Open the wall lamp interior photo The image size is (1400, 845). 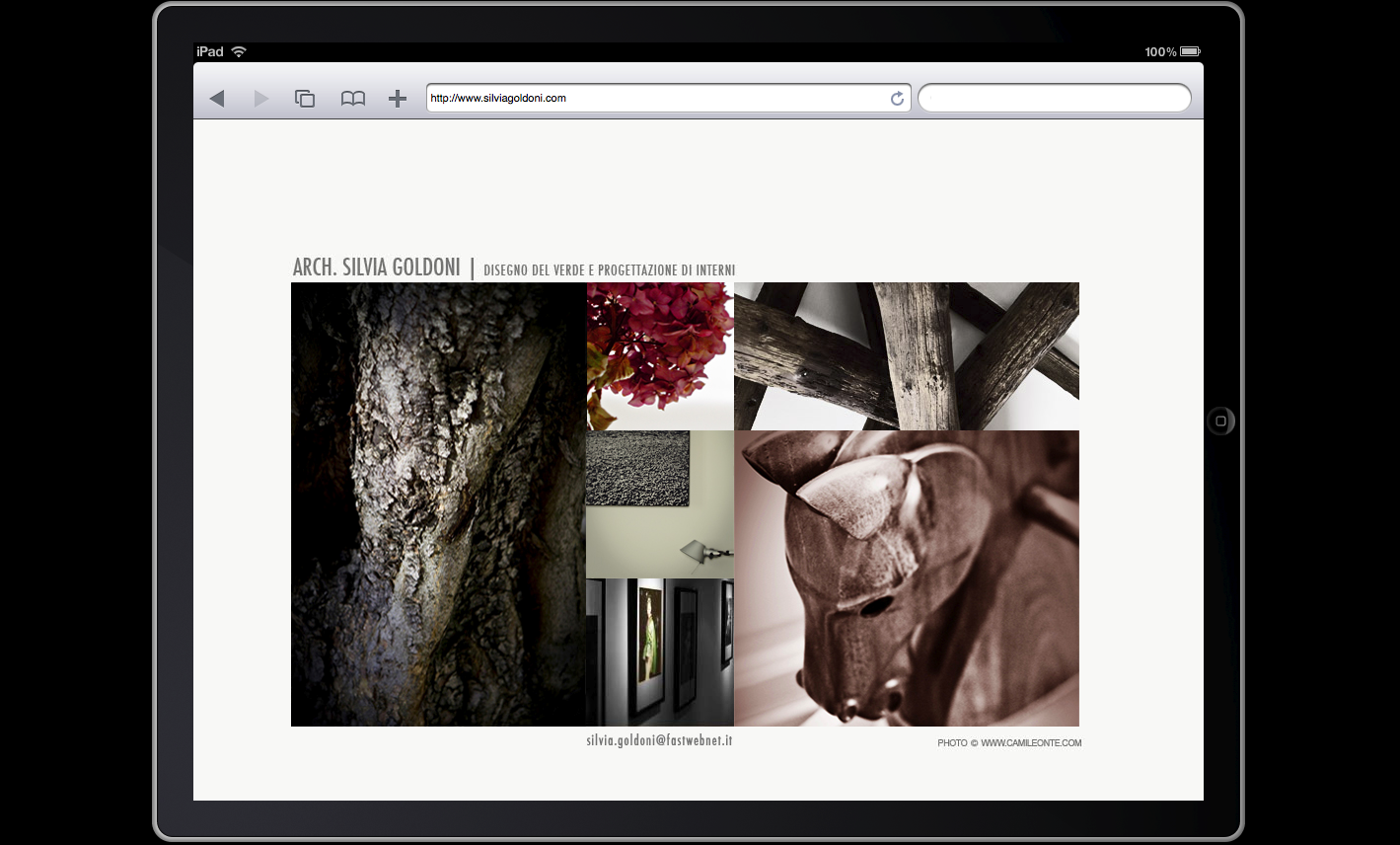point(660,504)
